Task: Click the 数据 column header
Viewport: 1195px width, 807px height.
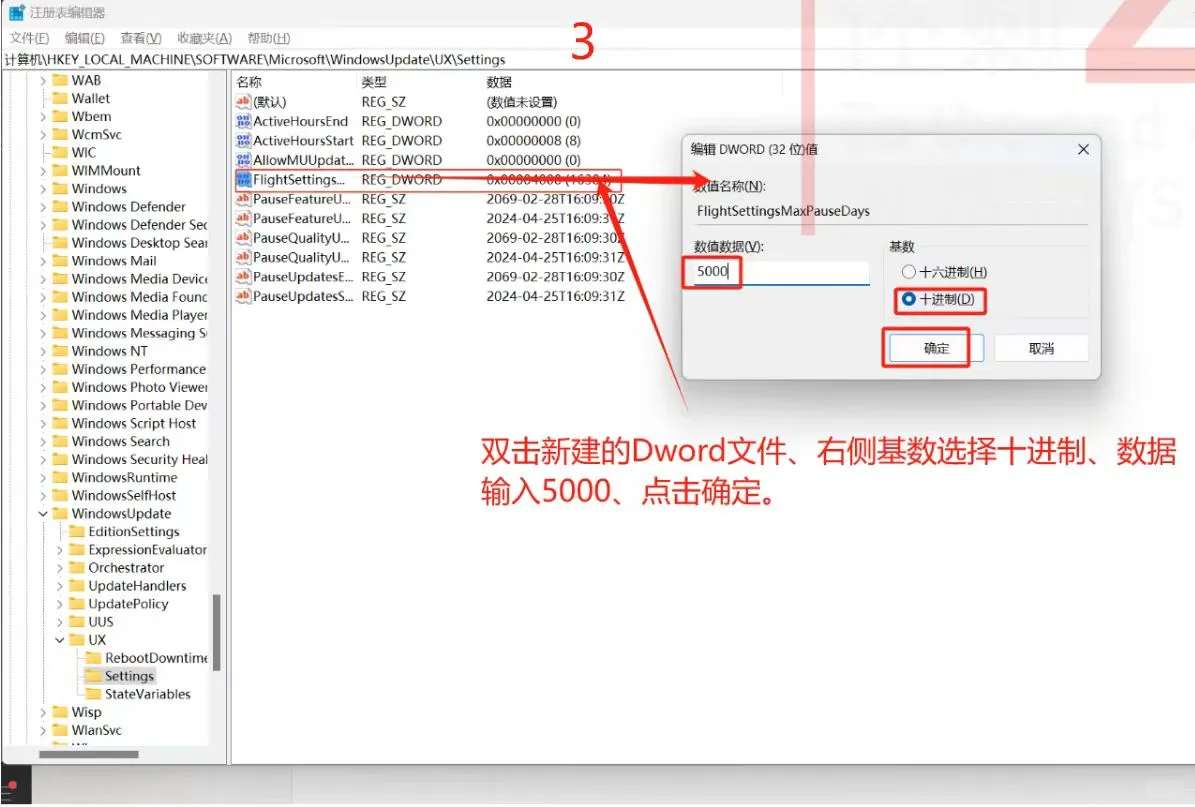Action: tap(499, 82)
